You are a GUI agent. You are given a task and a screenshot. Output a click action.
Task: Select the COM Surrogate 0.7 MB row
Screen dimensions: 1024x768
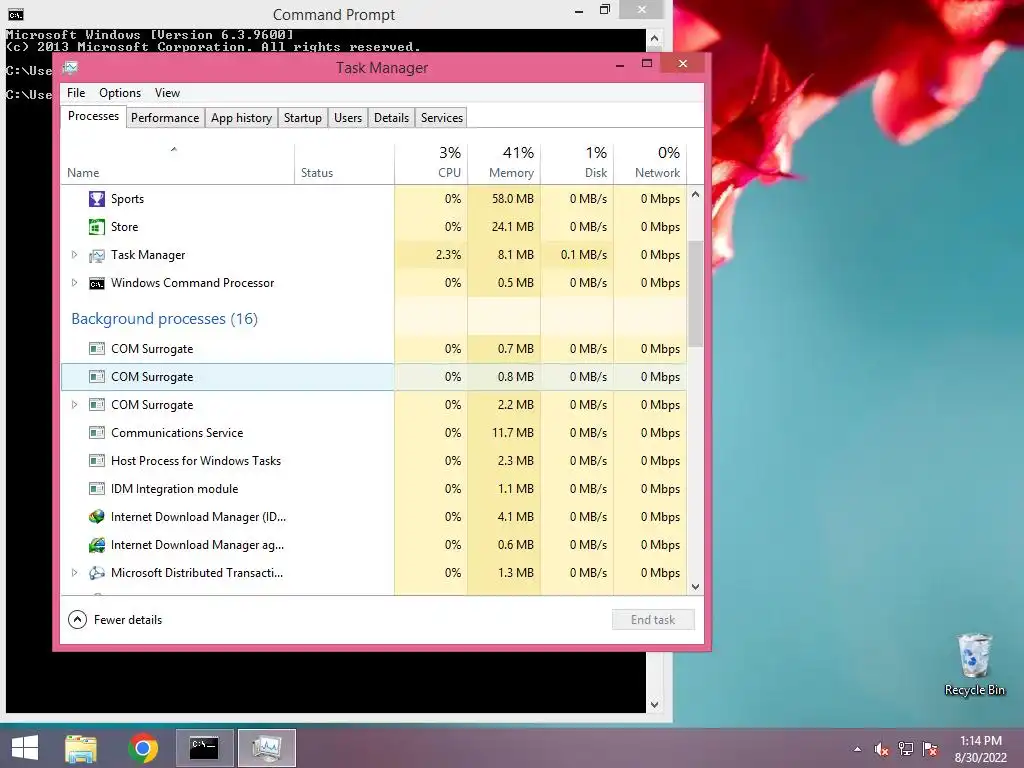[374, 349]
